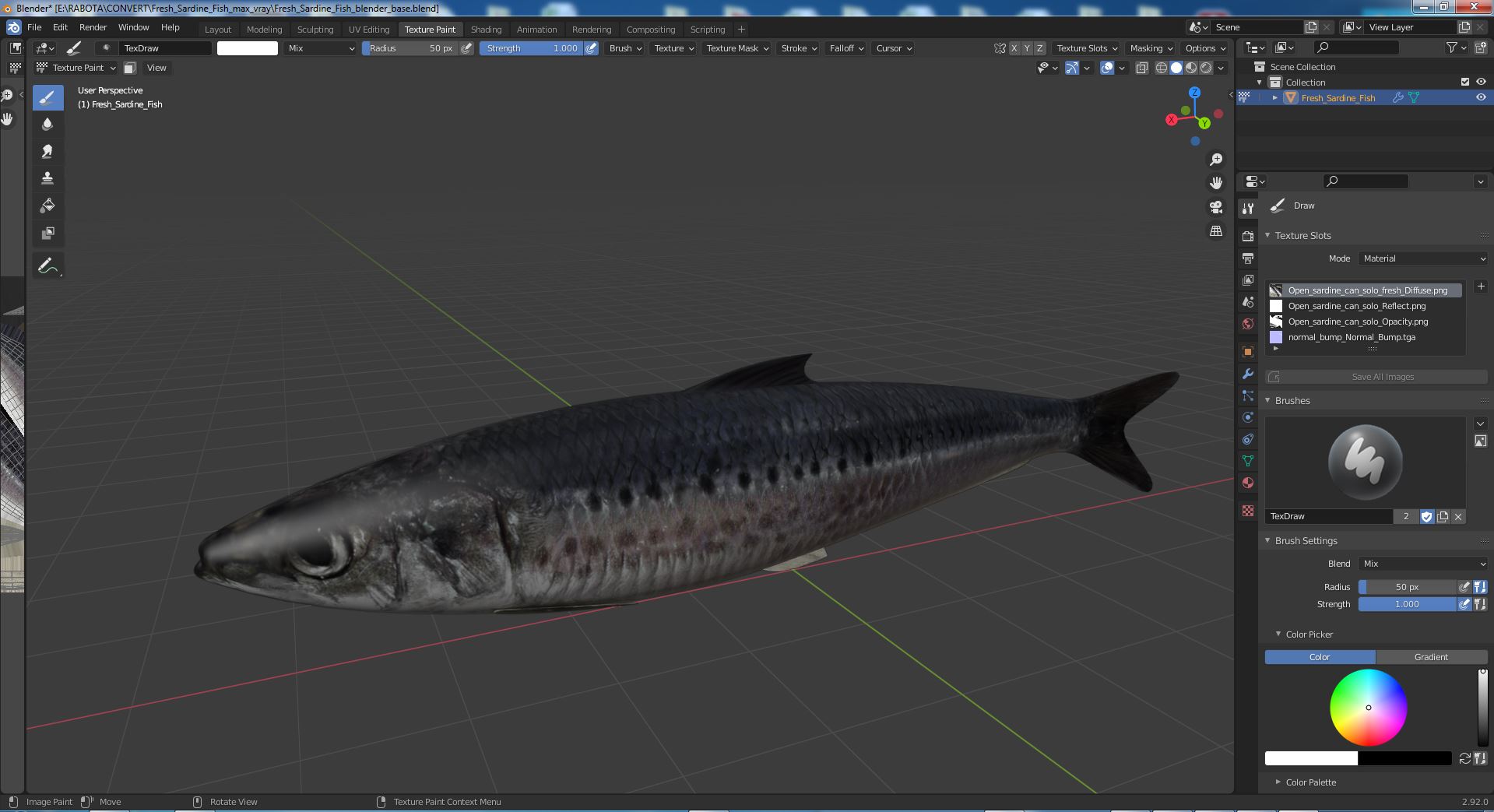The width and height of the screenshot is (1494, 812).
Task: Toggle X symmetry axis
Action: [x=1014, y=48]
